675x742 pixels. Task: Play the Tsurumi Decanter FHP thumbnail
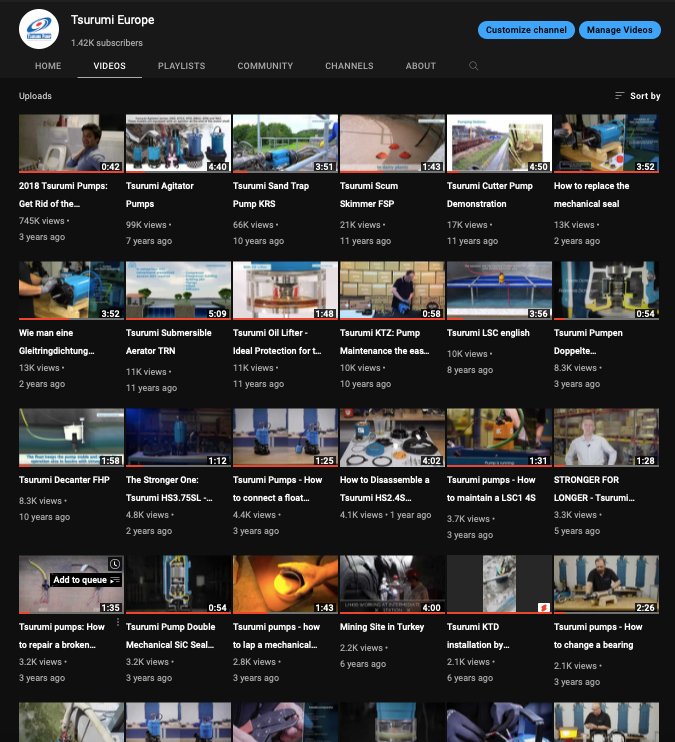[71, 437]
